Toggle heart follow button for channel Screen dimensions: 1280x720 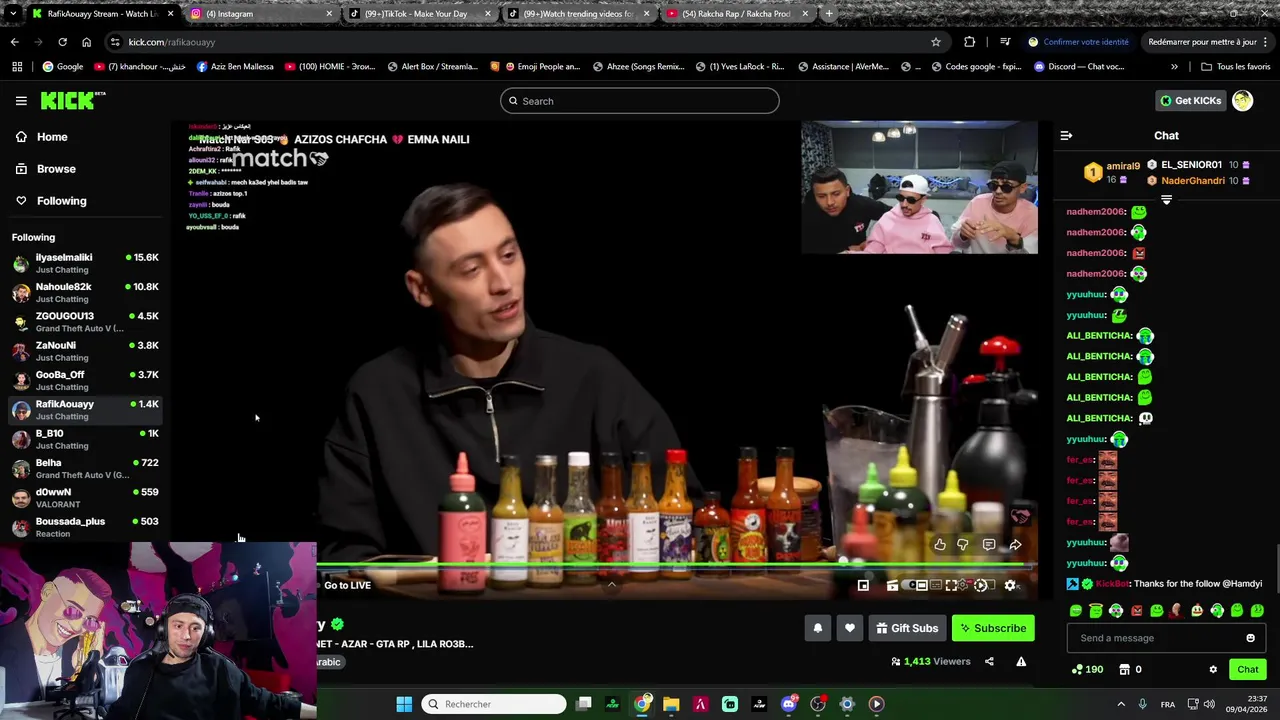point(850,628)
